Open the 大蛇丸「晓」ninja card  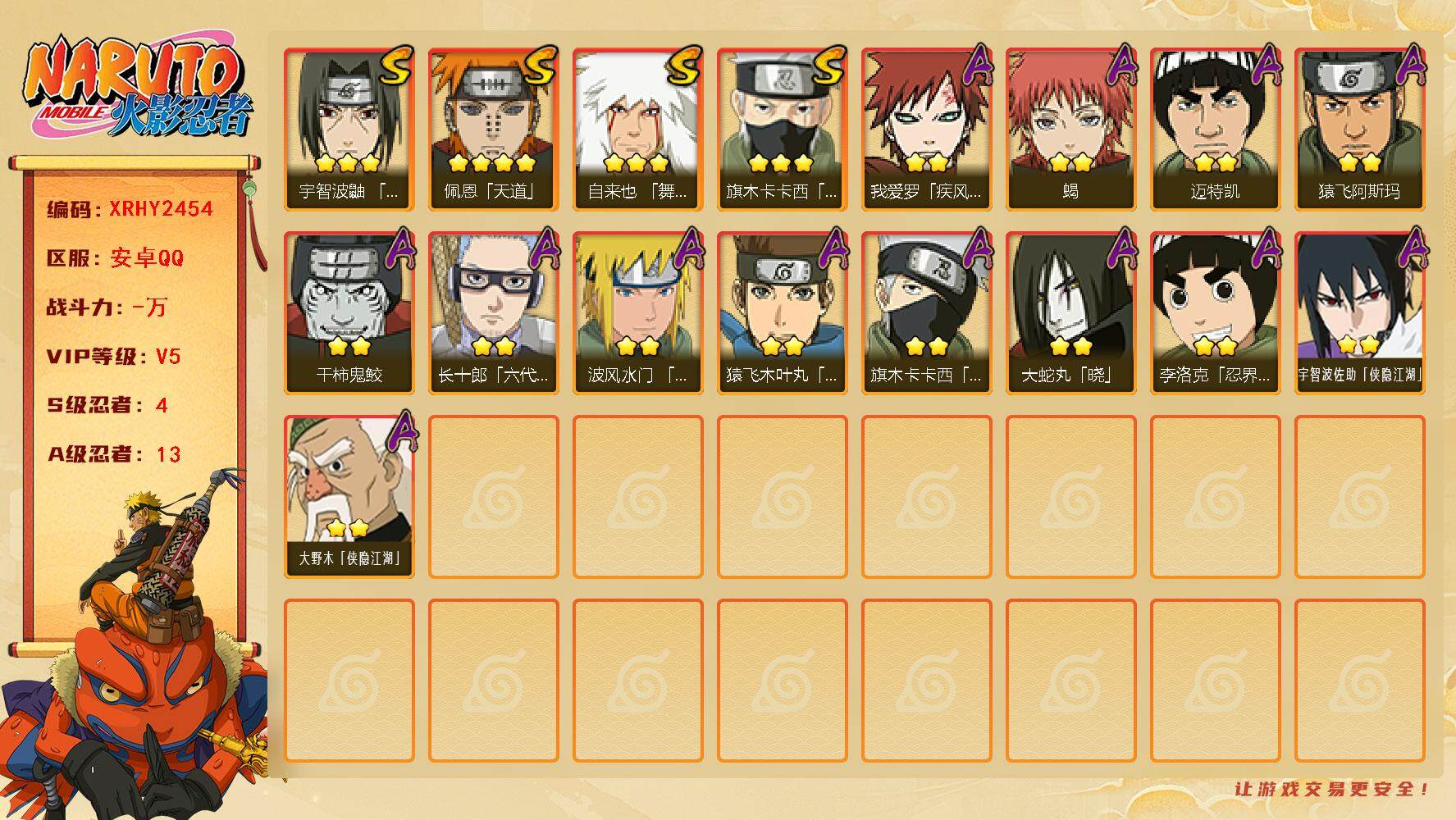point(1071,313)
